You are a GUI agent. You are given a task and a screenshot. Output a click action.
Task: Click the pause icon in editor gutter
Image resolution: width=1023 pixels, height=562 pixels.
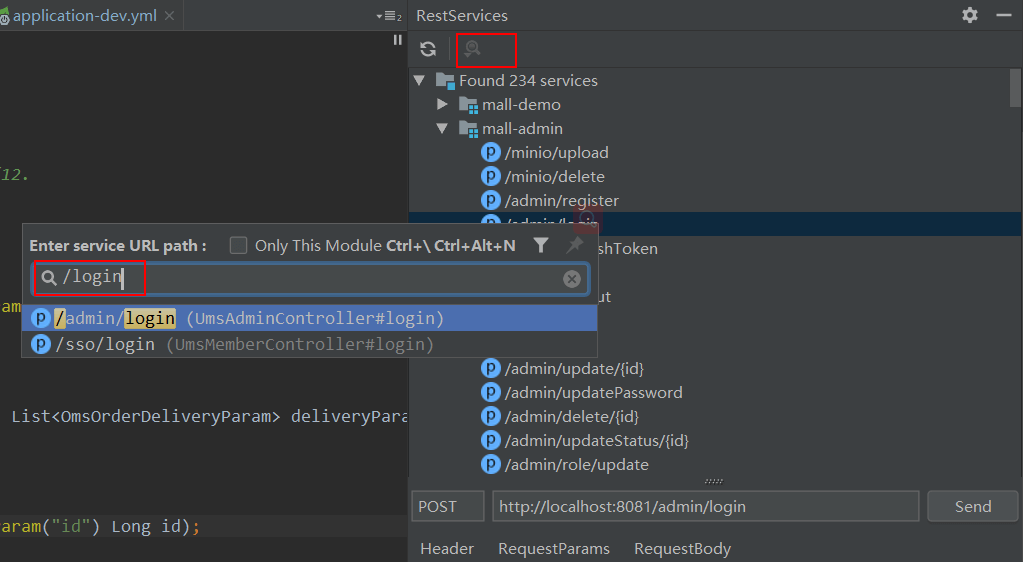[397, 40]
